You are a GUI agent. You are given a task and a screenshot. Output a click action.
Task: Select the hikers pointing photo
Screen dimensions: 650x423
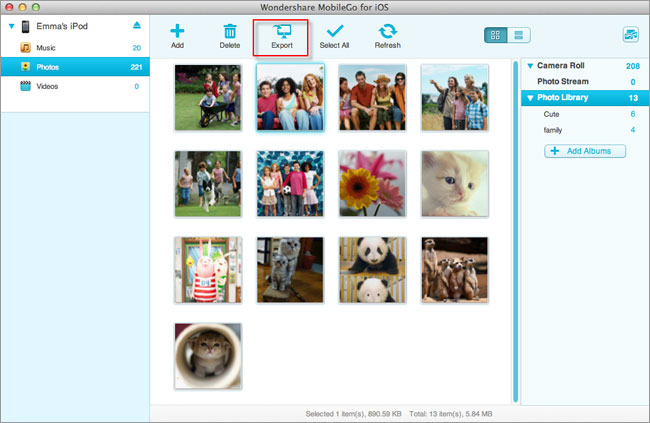pyautogui.click(x=455, y=97)
